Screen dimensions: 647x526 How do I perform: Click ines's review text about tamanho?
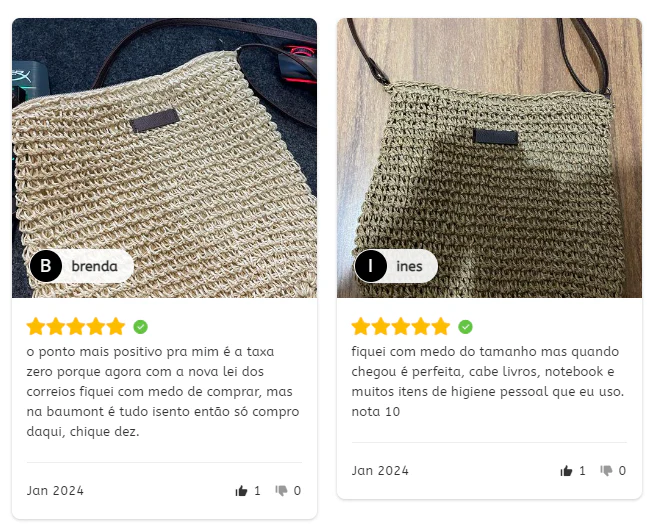point(488,382)
